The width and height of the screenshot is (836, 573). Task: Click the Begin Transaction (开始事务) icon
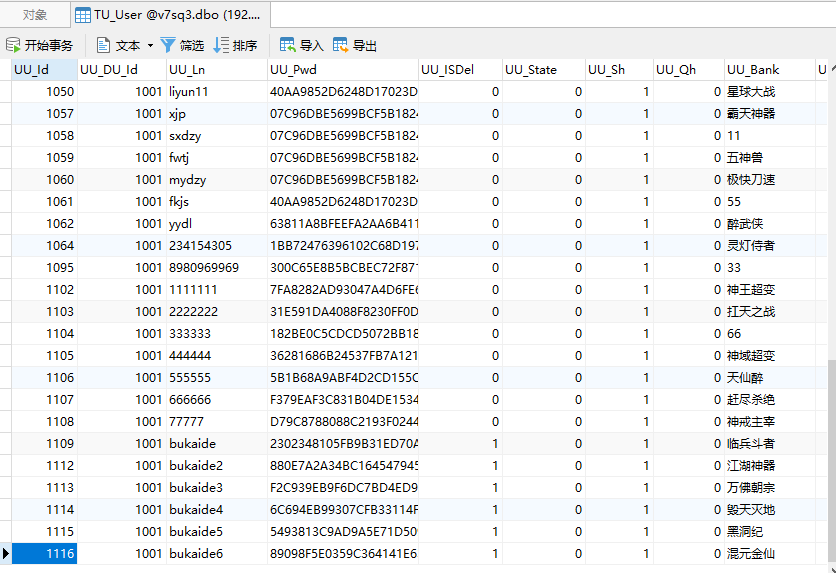tap(13, 45)
